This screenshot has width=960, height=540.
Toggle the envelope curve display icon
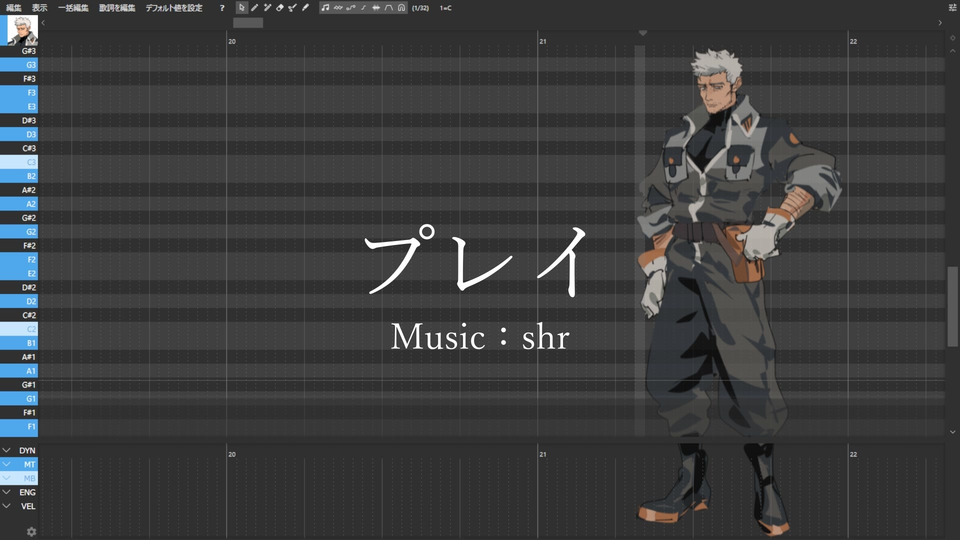tap(389, 8)
